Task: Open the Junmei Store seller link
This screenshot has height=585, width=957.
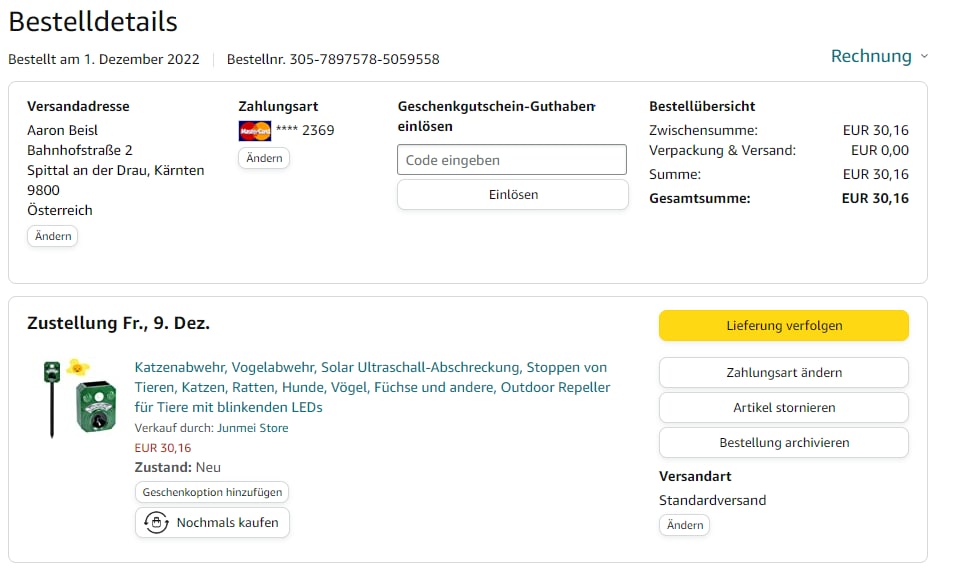Action: pyautogui.click(x=252, y=428)
